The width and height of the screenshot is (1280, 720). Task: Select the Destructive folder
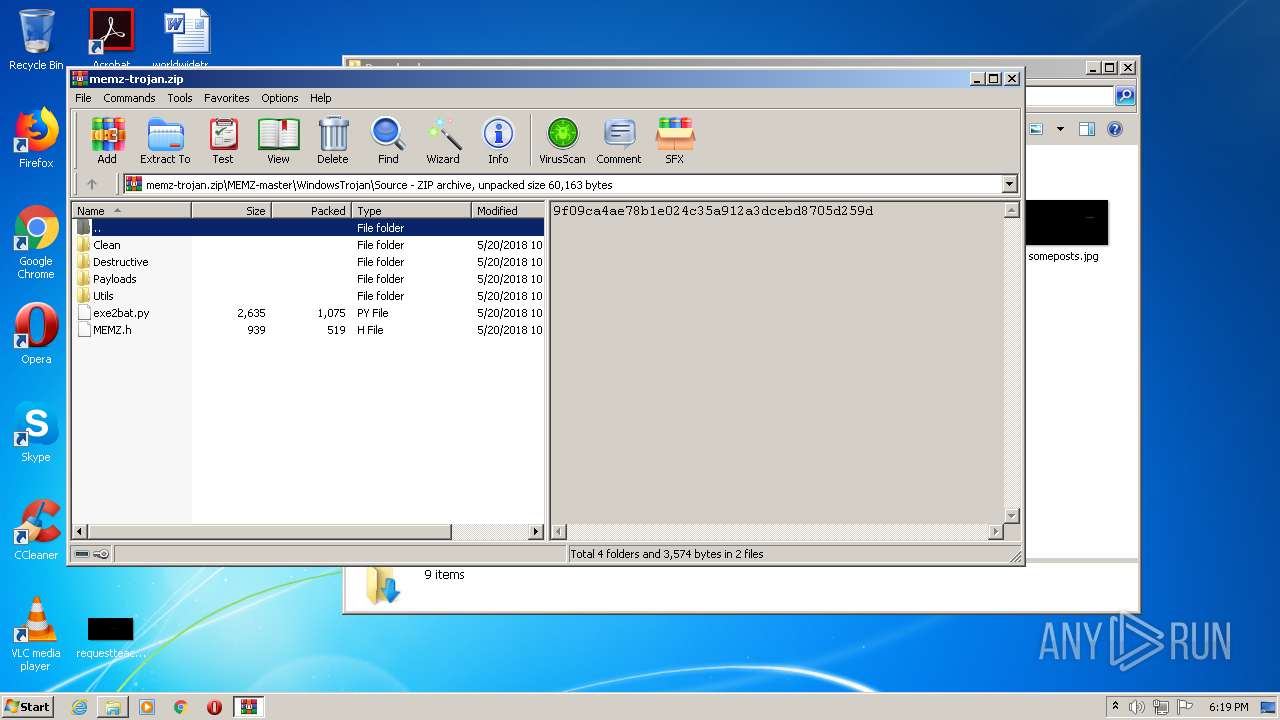click(x=309, y=262)
